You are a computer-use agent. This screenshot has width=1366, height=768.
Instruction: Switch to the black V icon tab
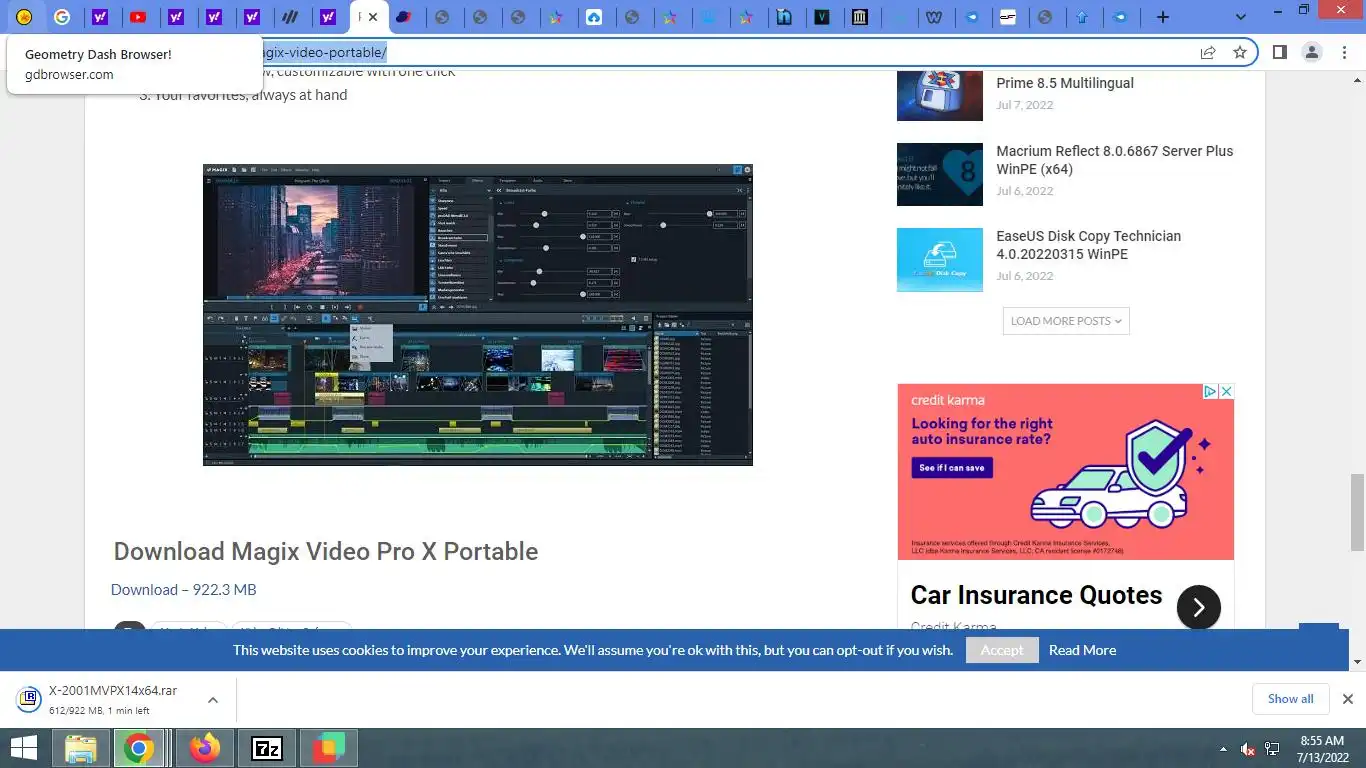822,17
